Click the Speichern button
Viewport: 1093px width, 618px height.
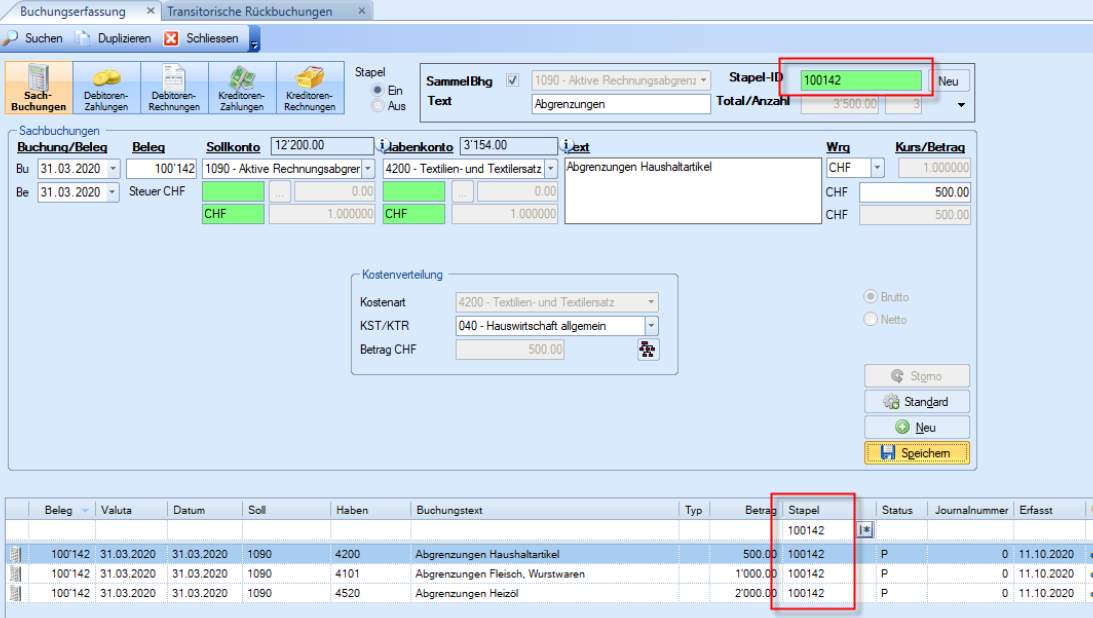click(x=916, y=453)
